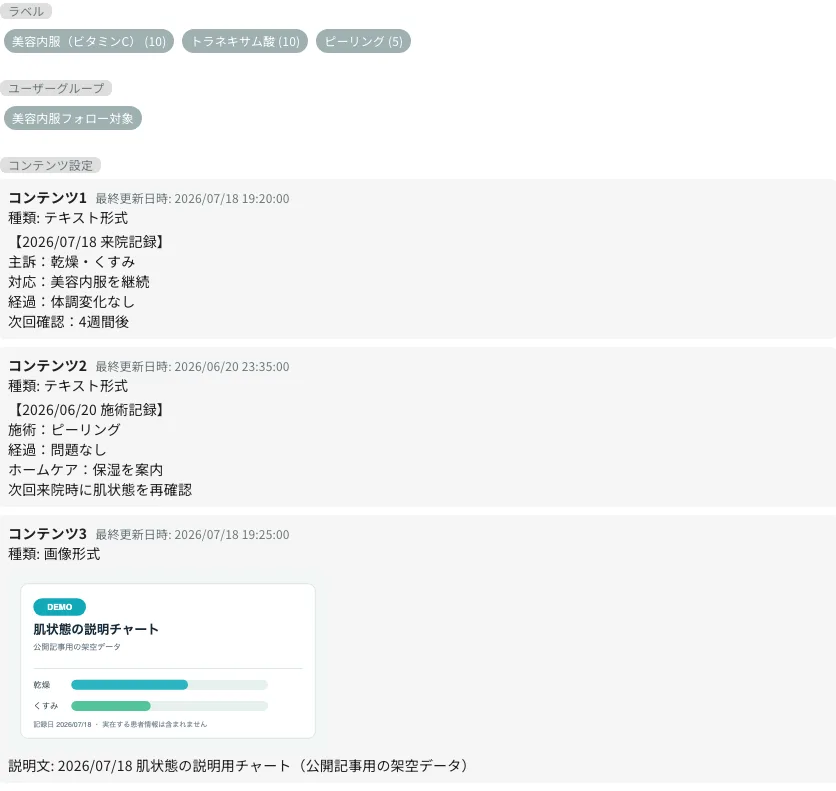Open the 肌状態の説明チャート image thumbnail
Image resolution: width=836 pixels, height=791 pixels.
click(168, 661)
